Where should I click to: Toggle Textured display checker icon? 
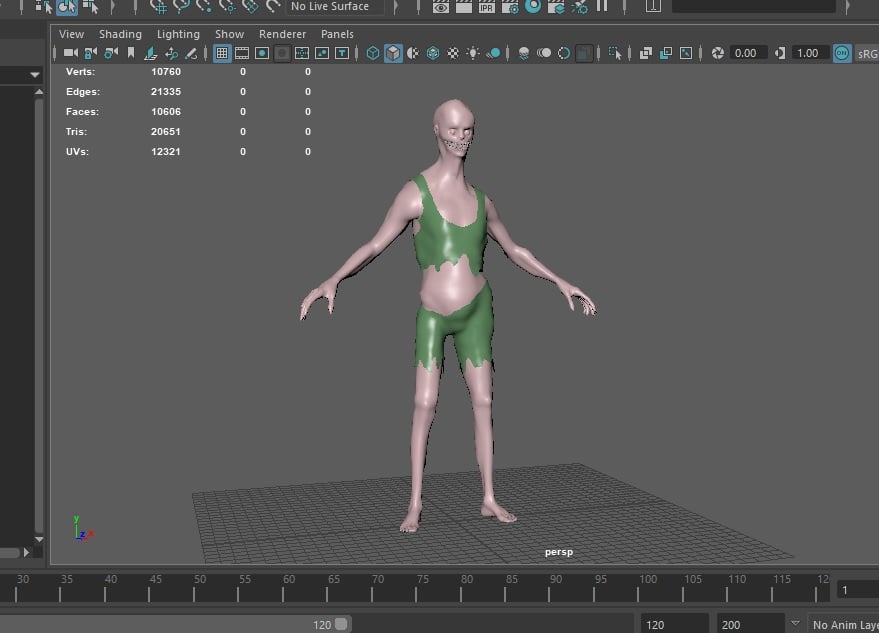click(x=453, y=53)
